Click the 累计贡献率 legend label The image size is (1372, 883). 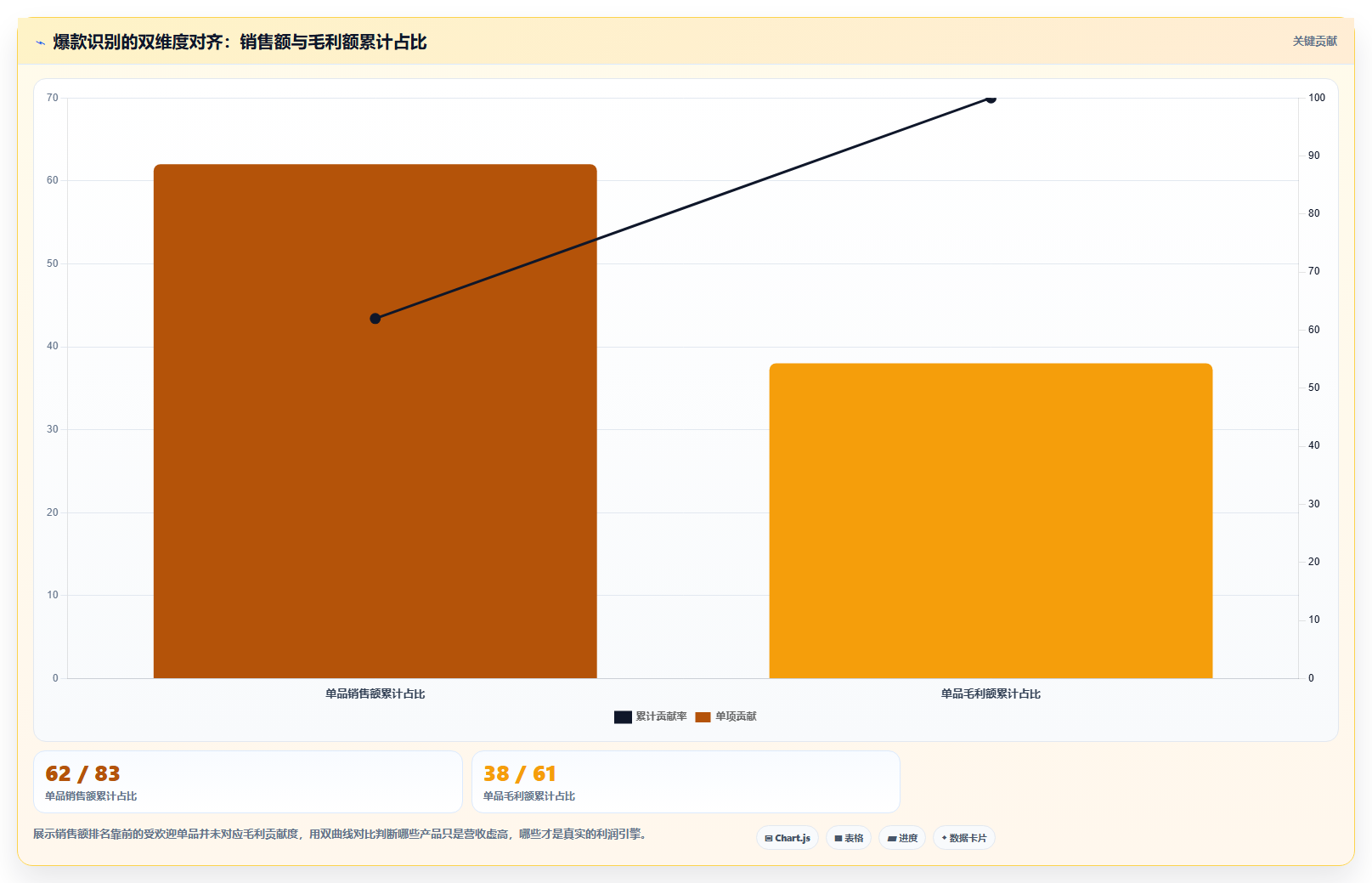(661, 716)
